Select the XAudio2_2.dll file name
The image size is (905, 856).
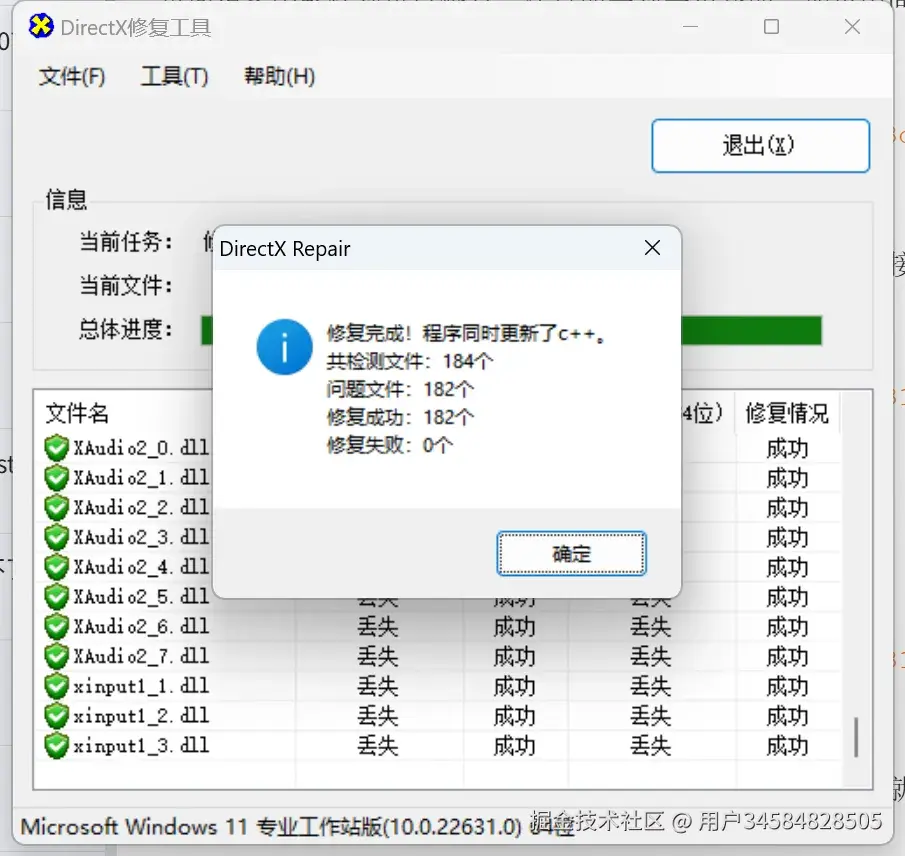[x=141, y=507]
